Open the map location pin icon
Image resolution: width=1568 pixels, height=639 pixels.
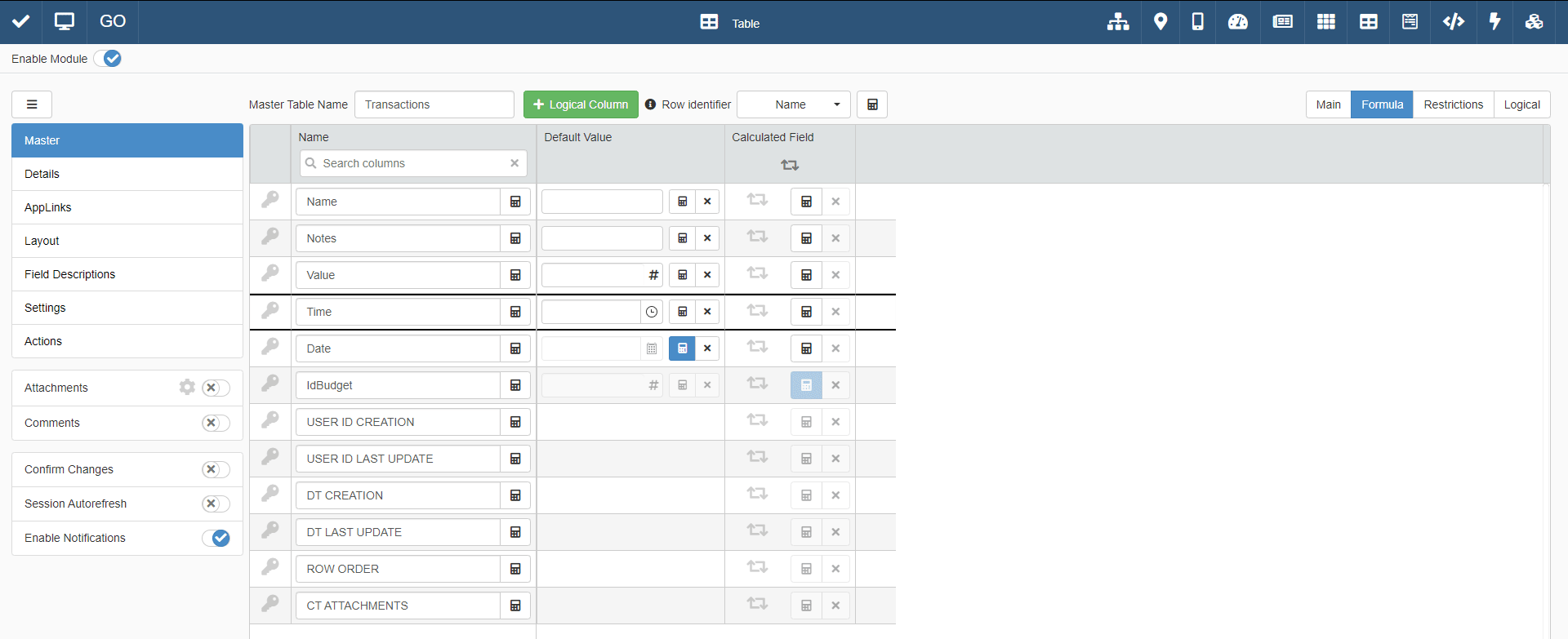1160,22
